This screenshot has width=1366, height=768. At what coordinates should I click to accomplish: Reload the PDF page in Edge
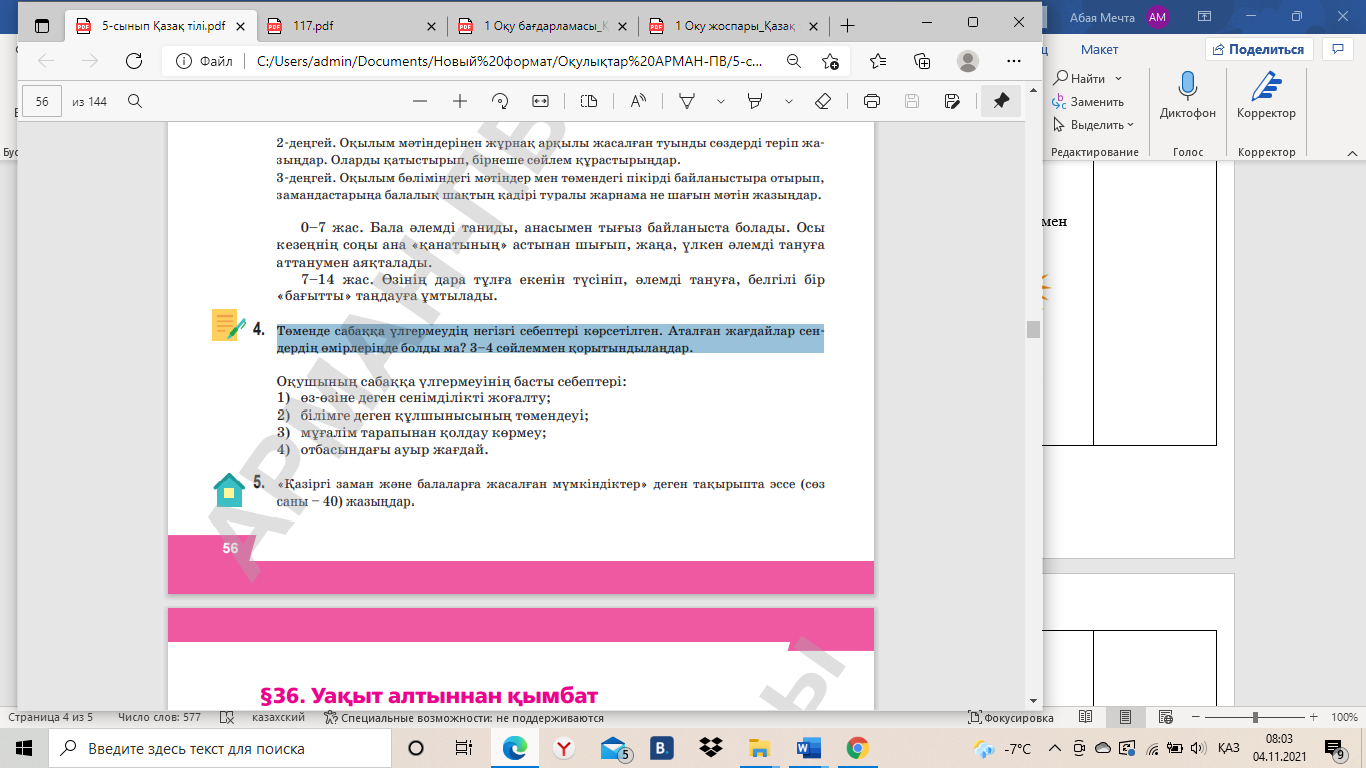click(x=133, y=61)
